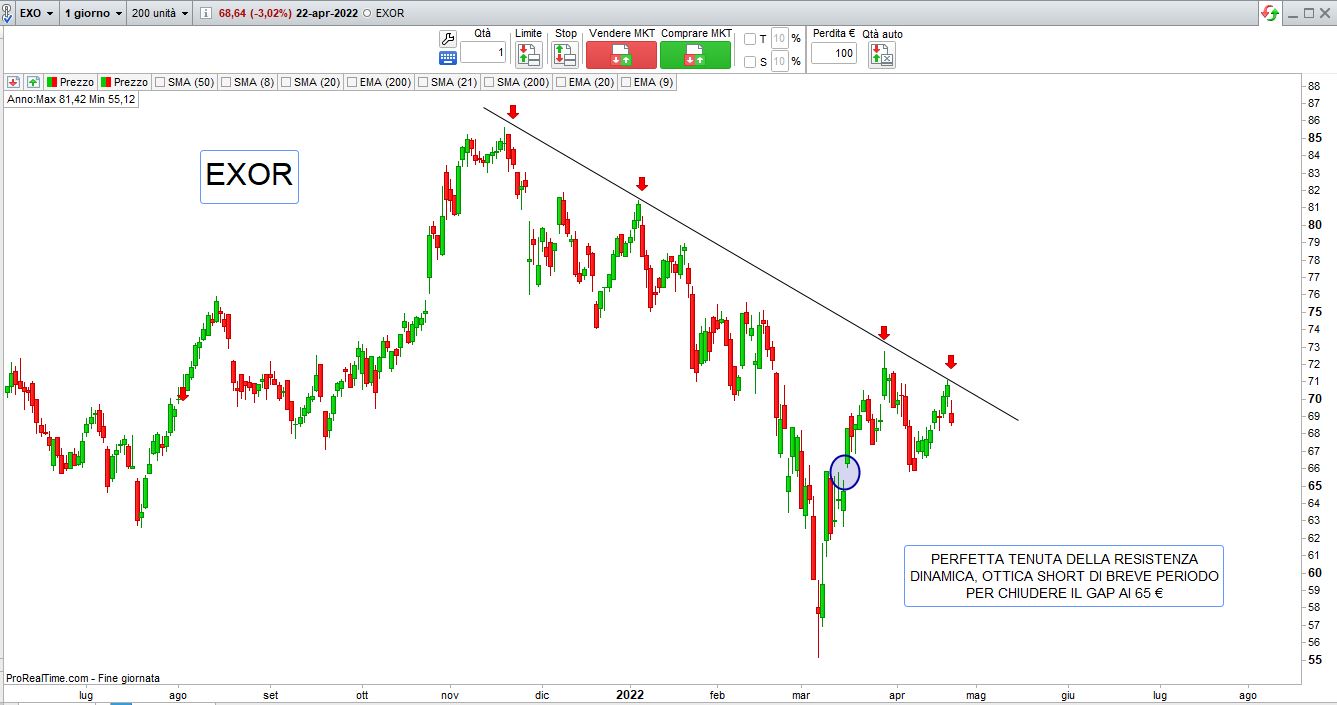Enable the SMA (50) indicator

coord(161,82)
